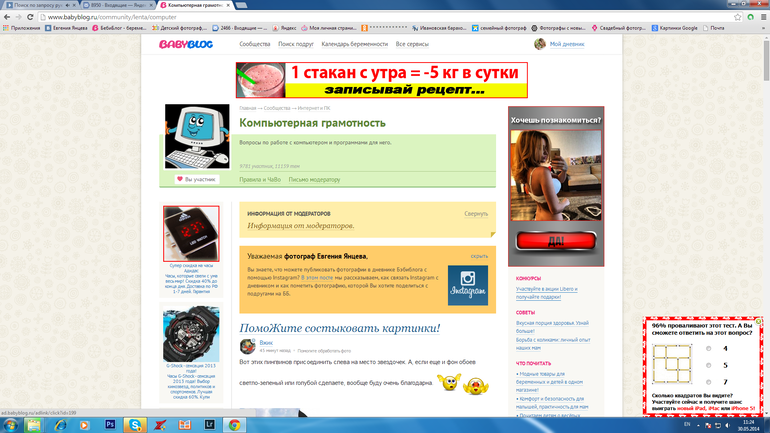
Task: Open the Мой дневник link
Action: 567,44
